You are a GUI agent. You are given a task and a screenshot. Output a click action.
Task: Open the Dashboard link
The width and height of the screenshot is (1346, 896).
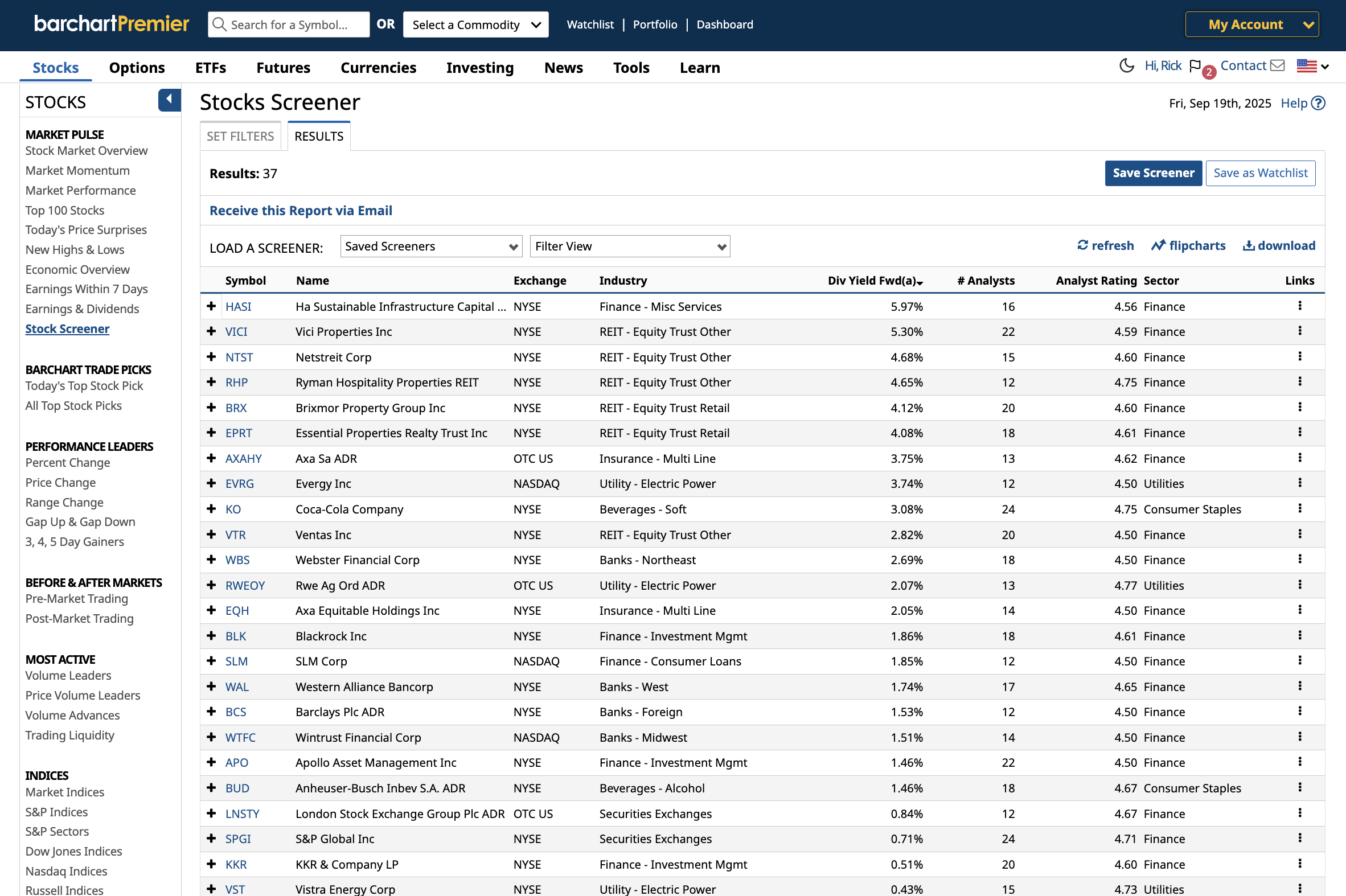[724, 24]
